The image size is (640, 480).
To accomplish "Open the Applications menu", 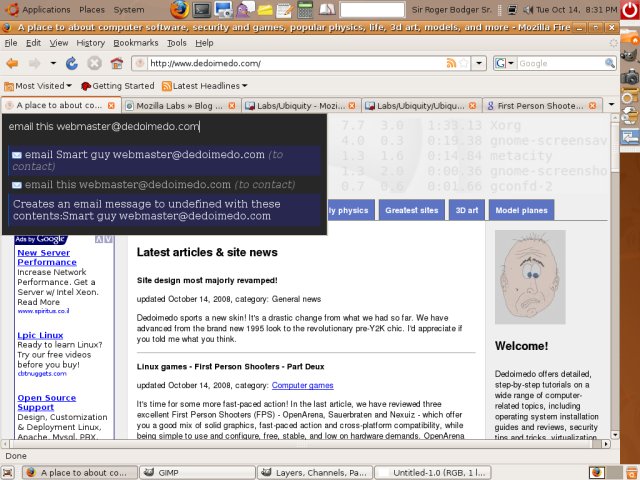I will [46, 9].
